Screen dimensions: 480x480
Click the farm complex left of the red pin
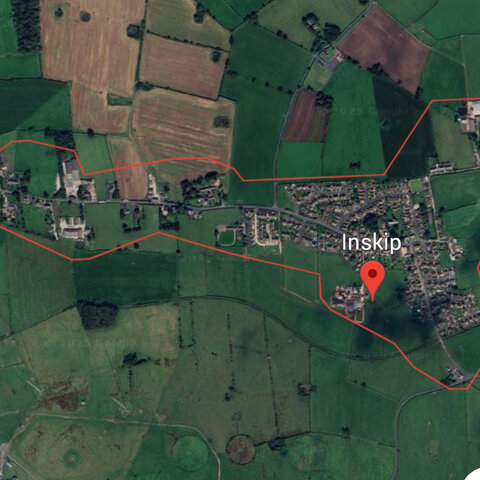point(348,302)
